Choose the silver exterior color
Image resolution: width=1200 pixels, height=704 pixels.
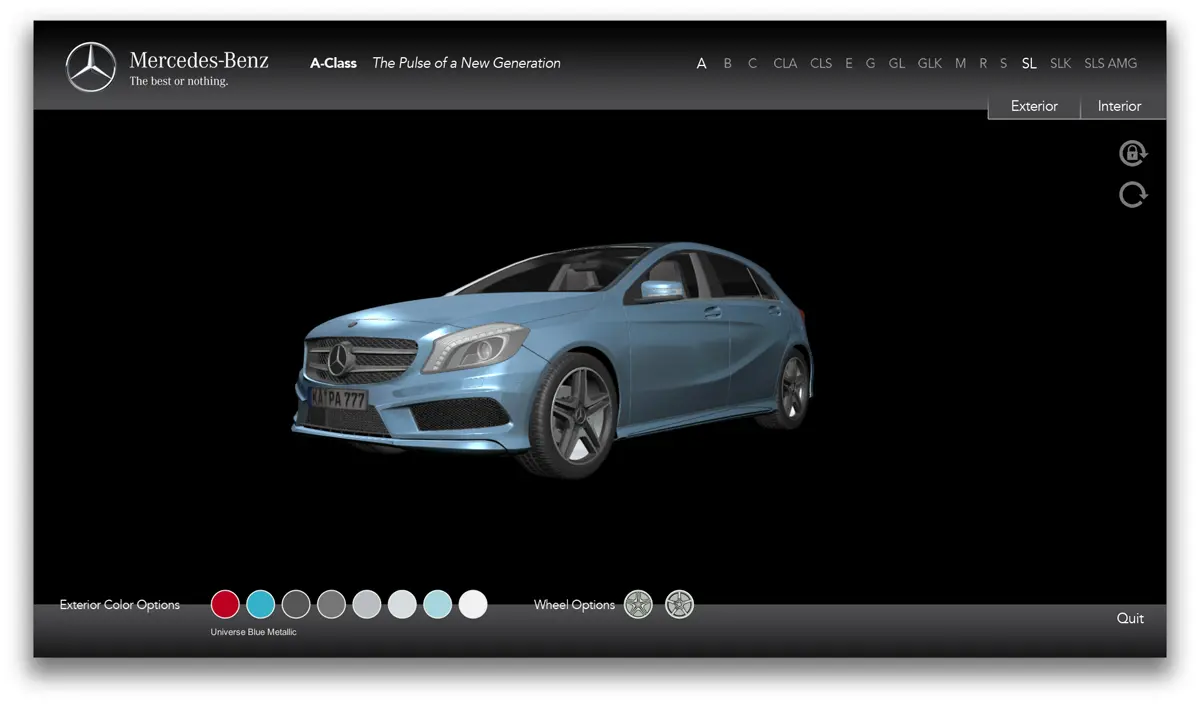367,604
